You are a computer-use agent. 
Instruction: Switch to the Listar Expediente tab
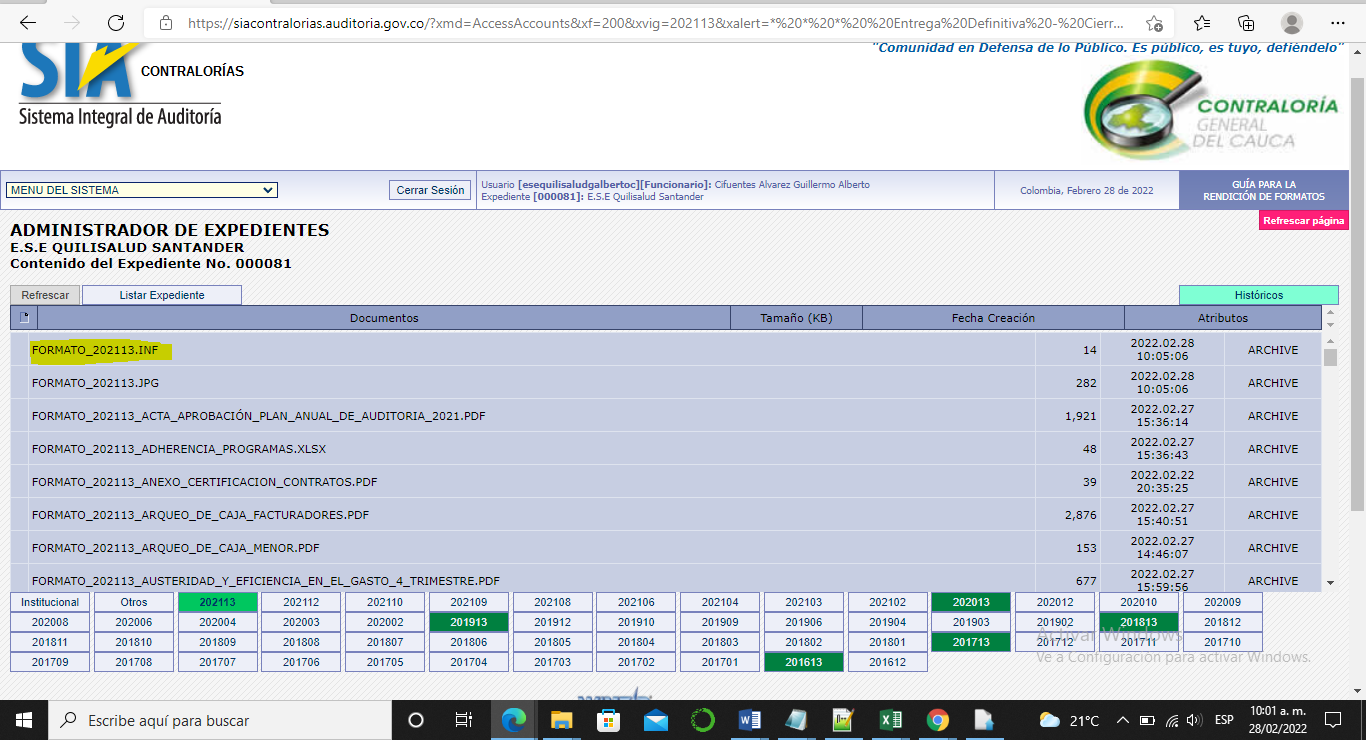(x=162, y=295)
